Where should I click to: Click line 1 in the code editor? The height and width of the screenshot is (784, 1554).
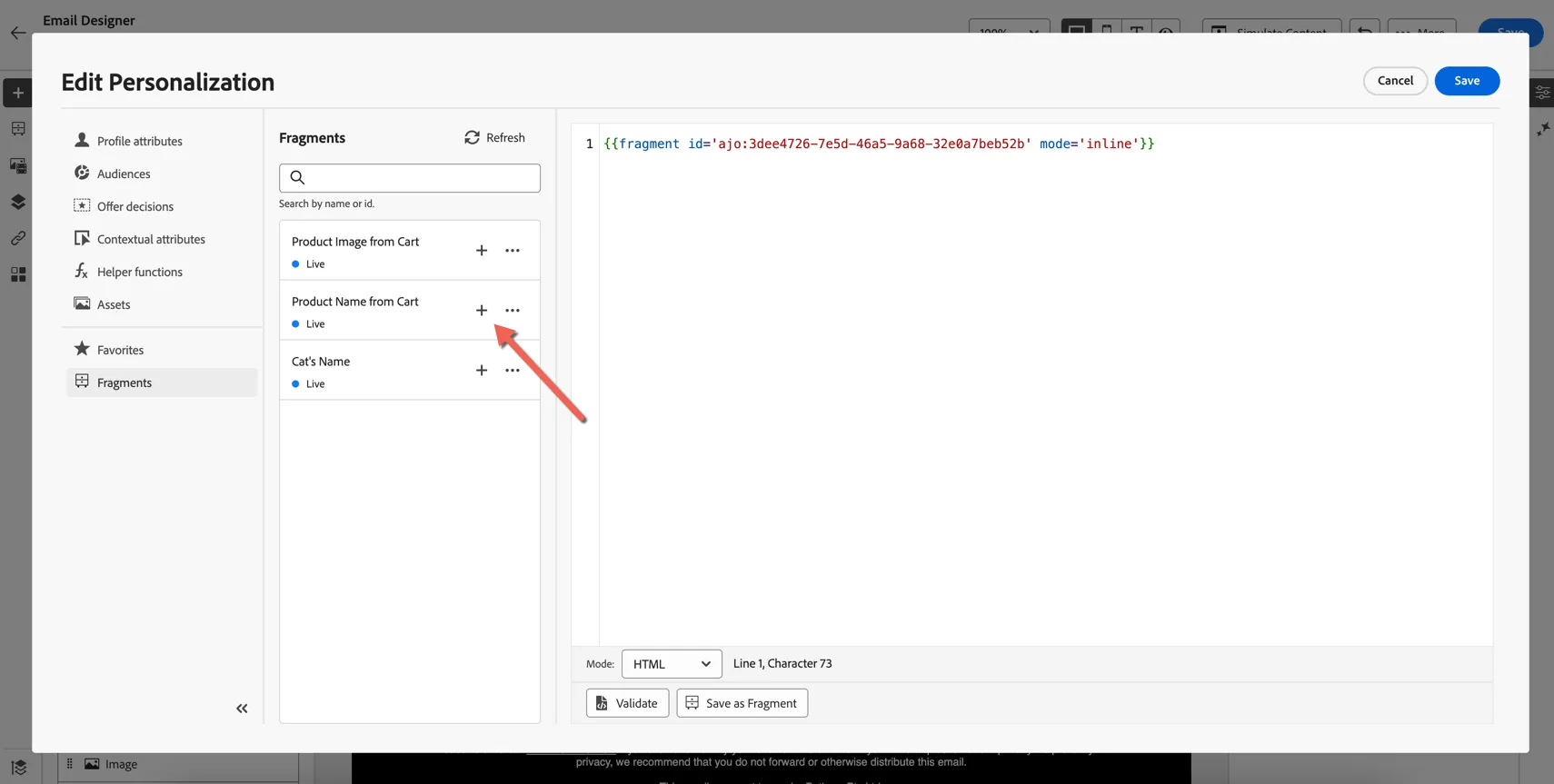click(x=879, y=144)
